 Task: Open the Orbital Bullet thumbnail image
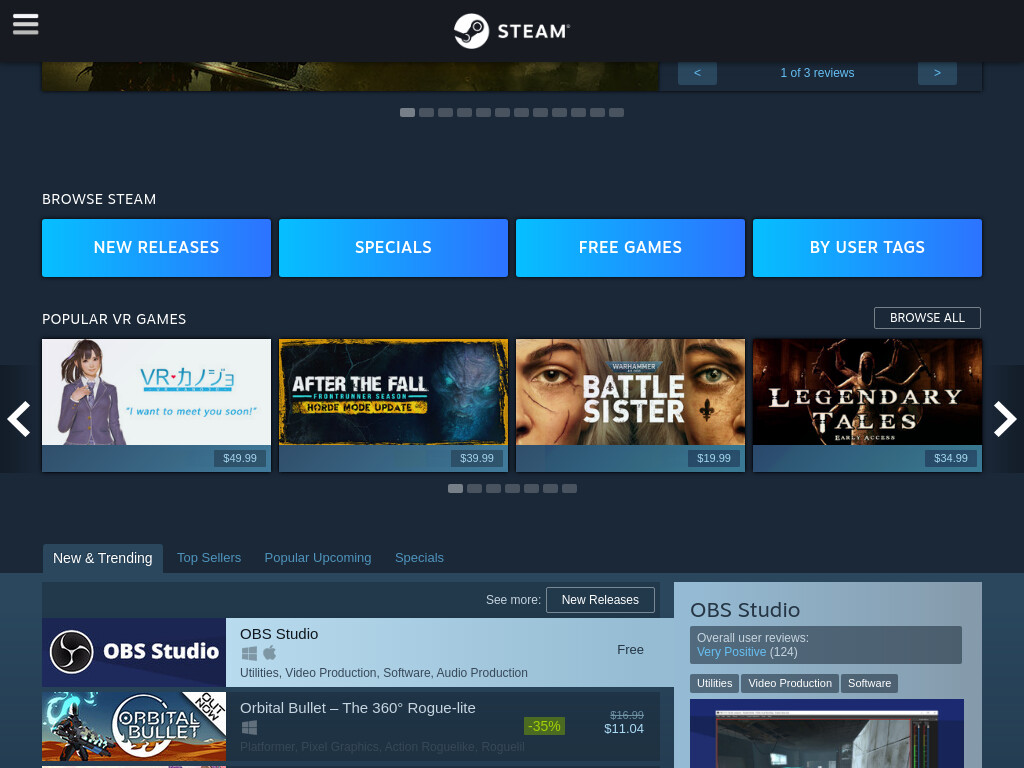(134, 726)
